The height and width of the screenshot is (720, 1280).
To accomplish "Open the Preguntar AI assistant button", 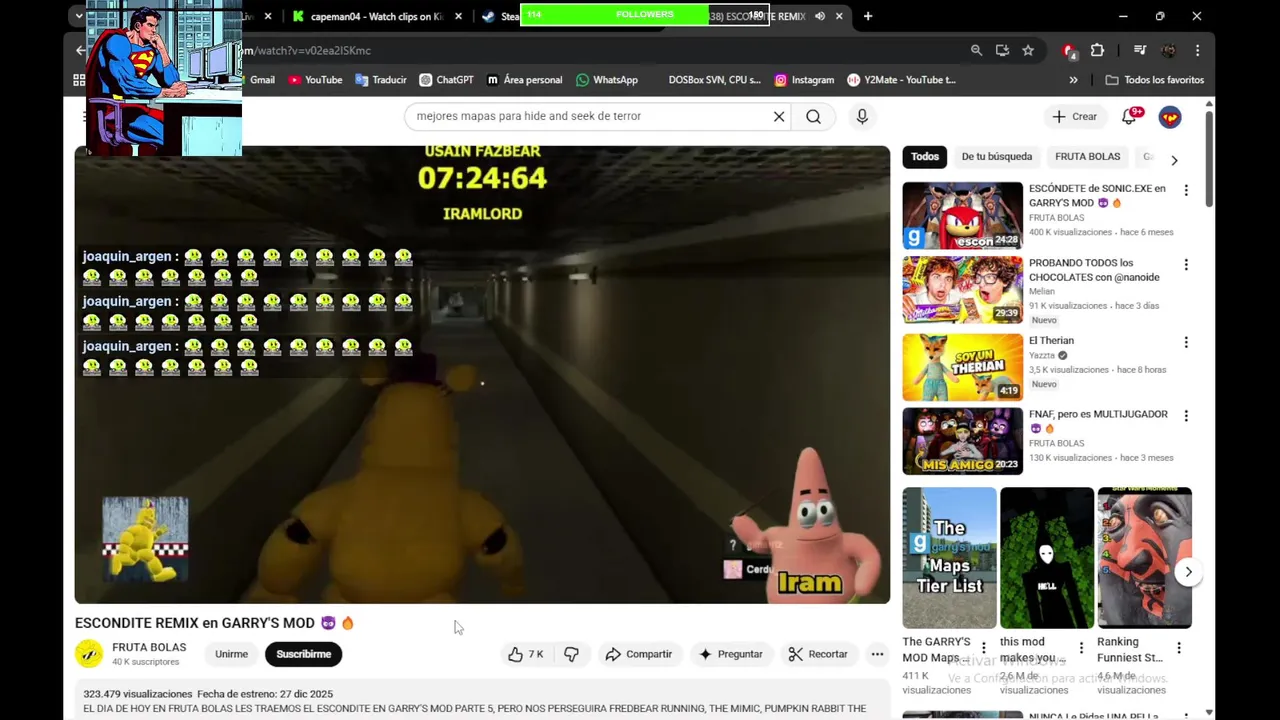I will (730, 654).
